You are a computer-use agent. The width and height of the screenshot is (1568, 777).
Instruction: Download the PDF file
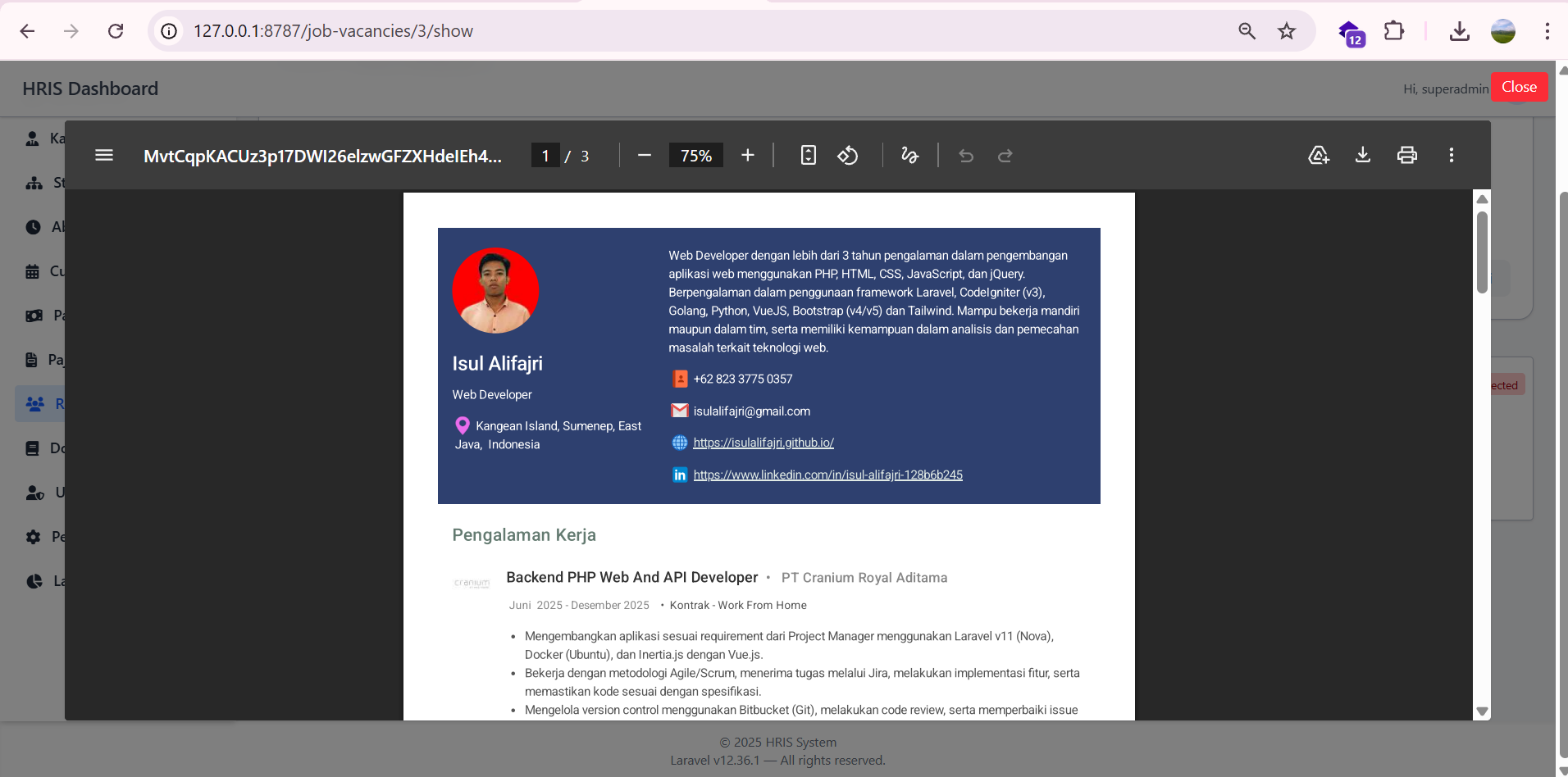click(1362, 156)
